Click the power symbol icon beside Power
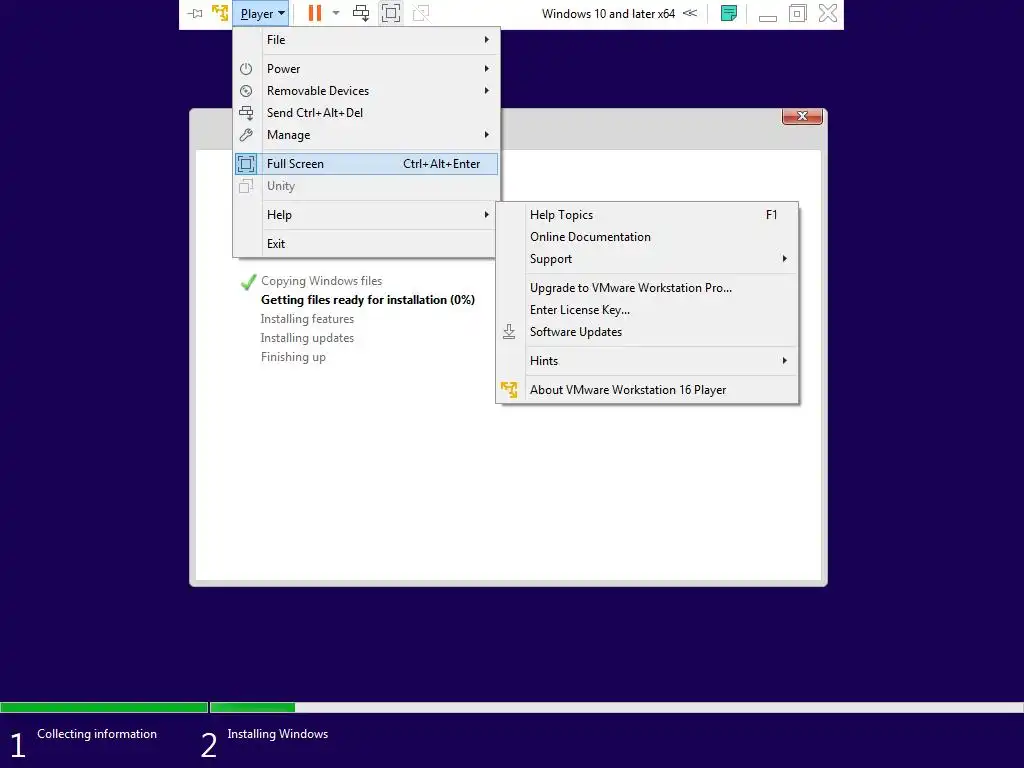1024x768 pixels. [246, 69]
